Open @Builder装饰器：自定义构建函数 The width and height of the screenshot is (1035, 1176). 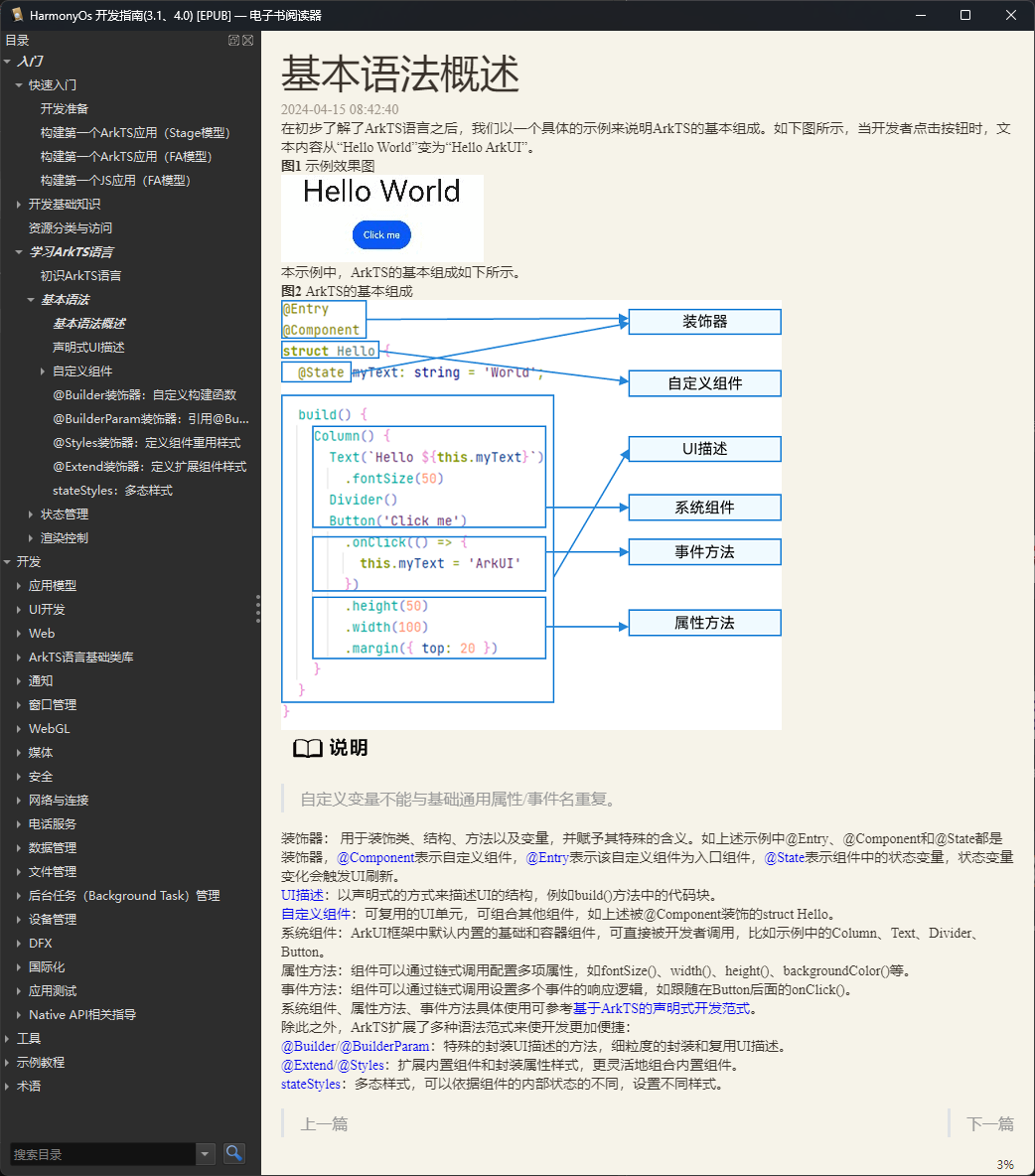145,395
